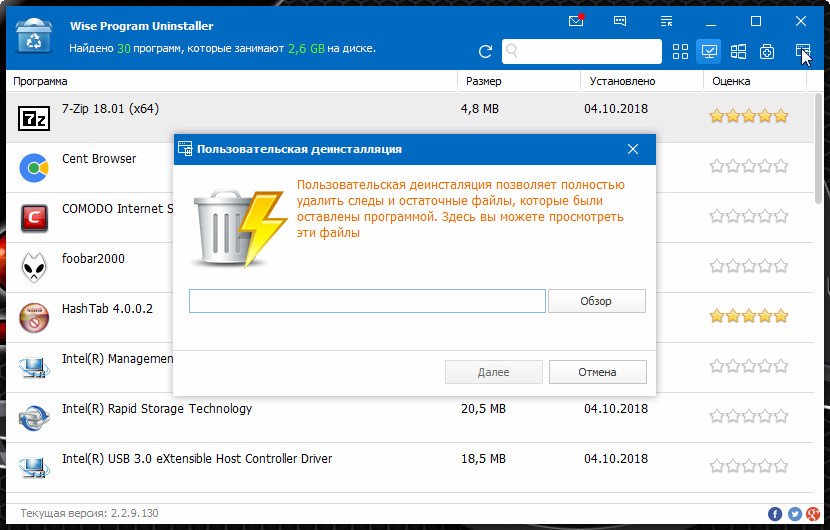Close the custom uninstall dialog
This screenshot has height=530, width=830.
click(x=633, y=149)
